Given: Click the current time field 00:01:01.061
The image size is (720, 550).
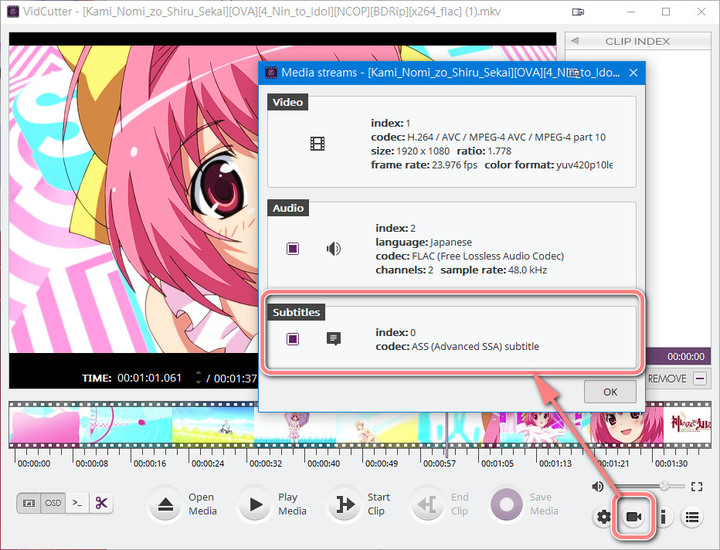Looking at the screenshot, I should coord(149,378).
